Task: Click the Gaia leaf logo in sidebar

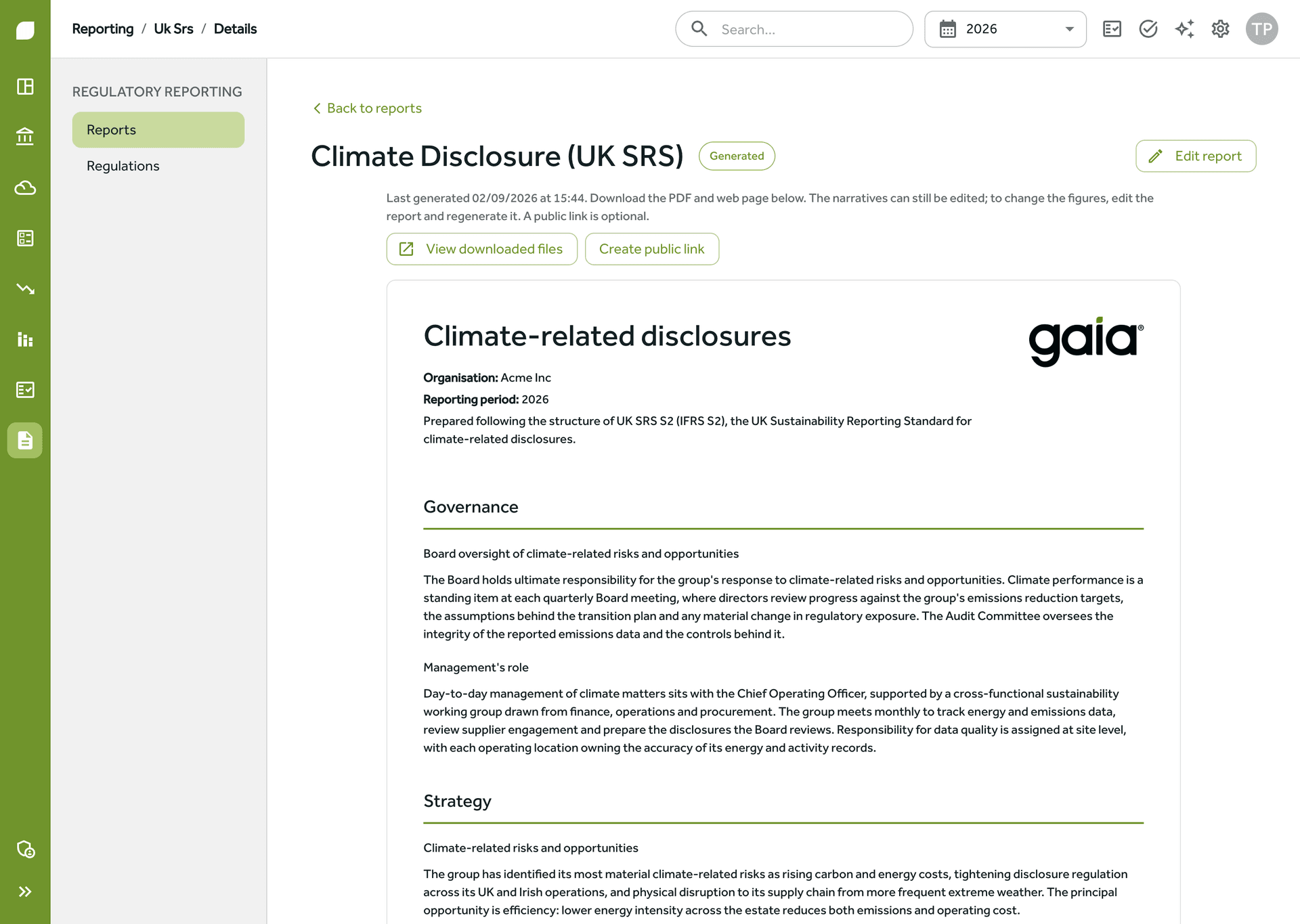Action: click(x=25, y=30)
